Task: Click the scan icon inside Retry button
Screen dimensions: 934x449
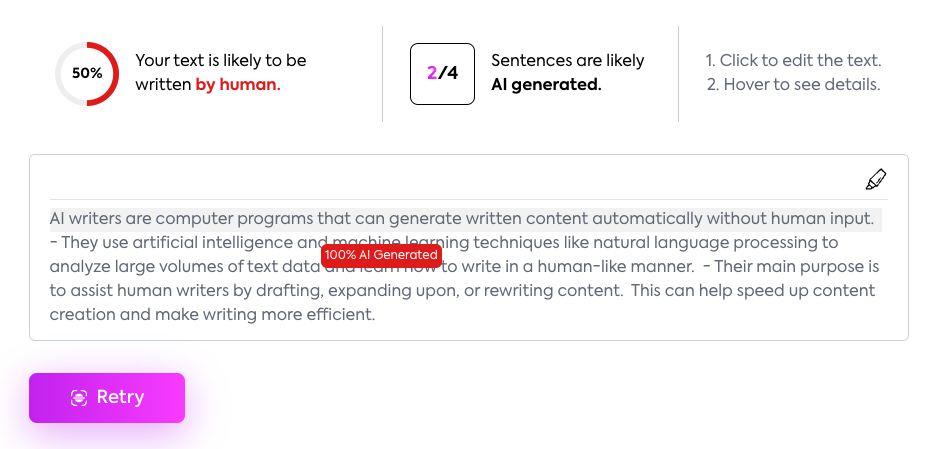Action: [x=79, y=398]
